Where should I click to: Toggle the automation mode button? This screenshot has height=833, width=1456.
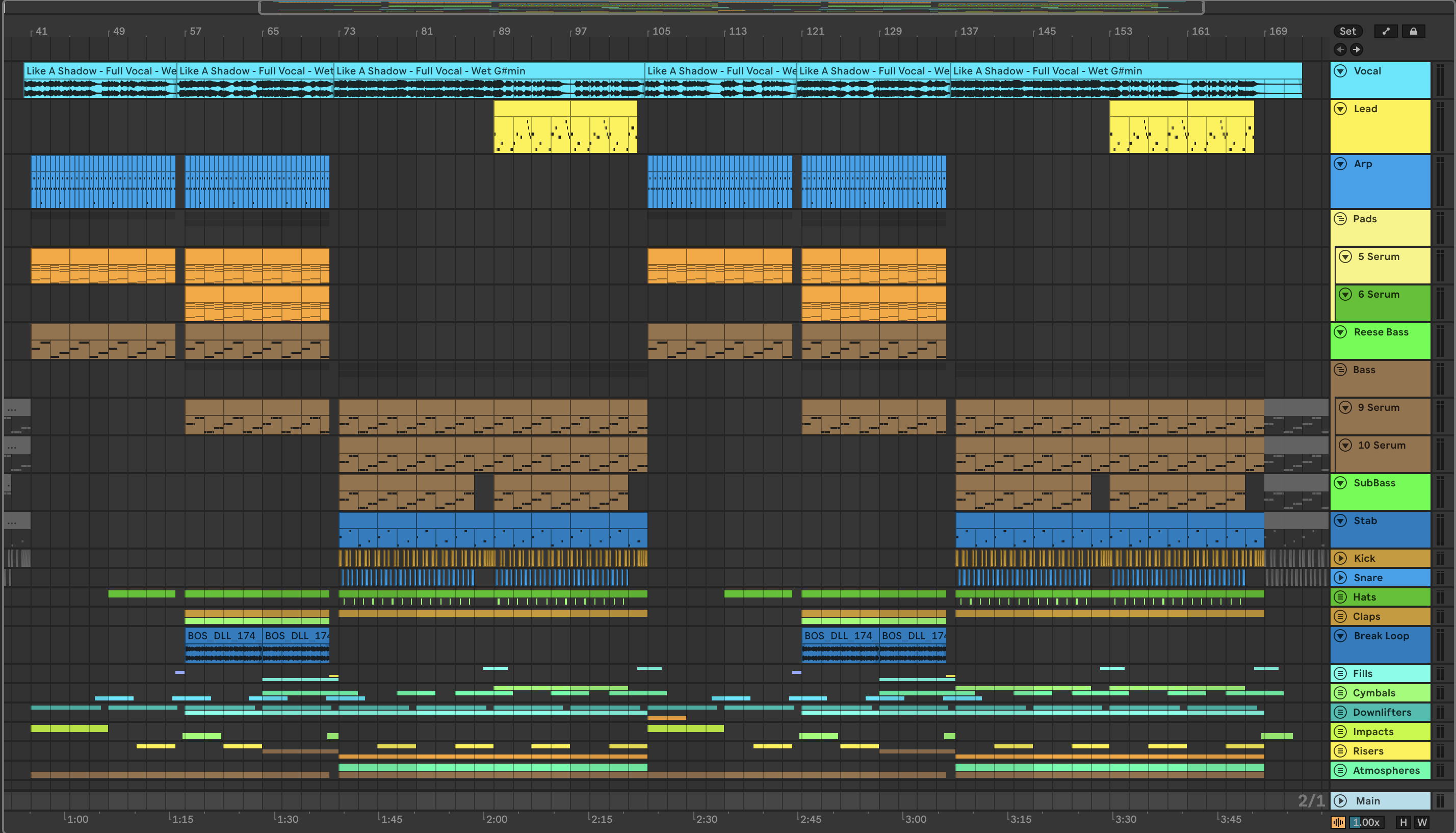[1386, 32]
